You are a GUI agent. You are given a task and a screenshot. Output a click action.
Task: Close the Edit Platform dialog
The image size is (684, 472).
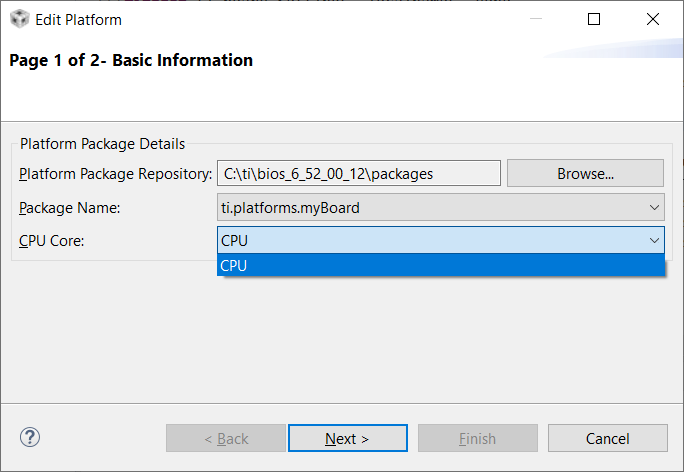653,19
